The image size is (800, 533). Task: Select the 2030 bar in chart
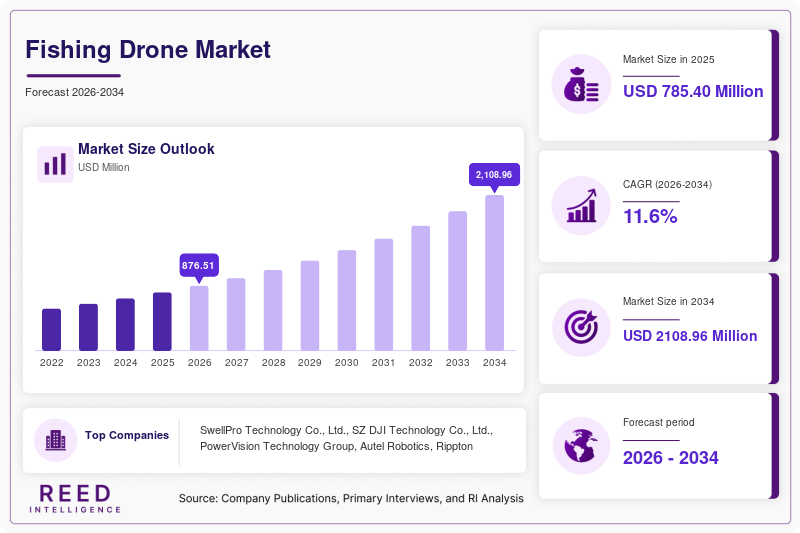(x=347, y=300)
